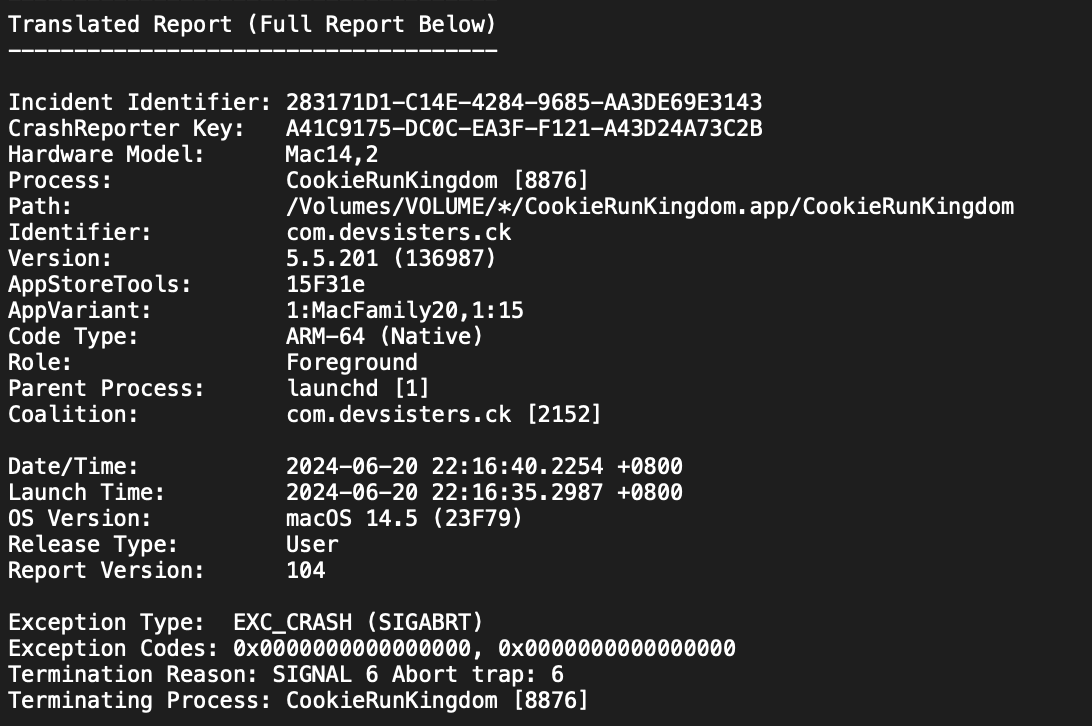Screen dimensions: 1092x726
Task: Click the Translated Report heading text
Action: point(252,24)
